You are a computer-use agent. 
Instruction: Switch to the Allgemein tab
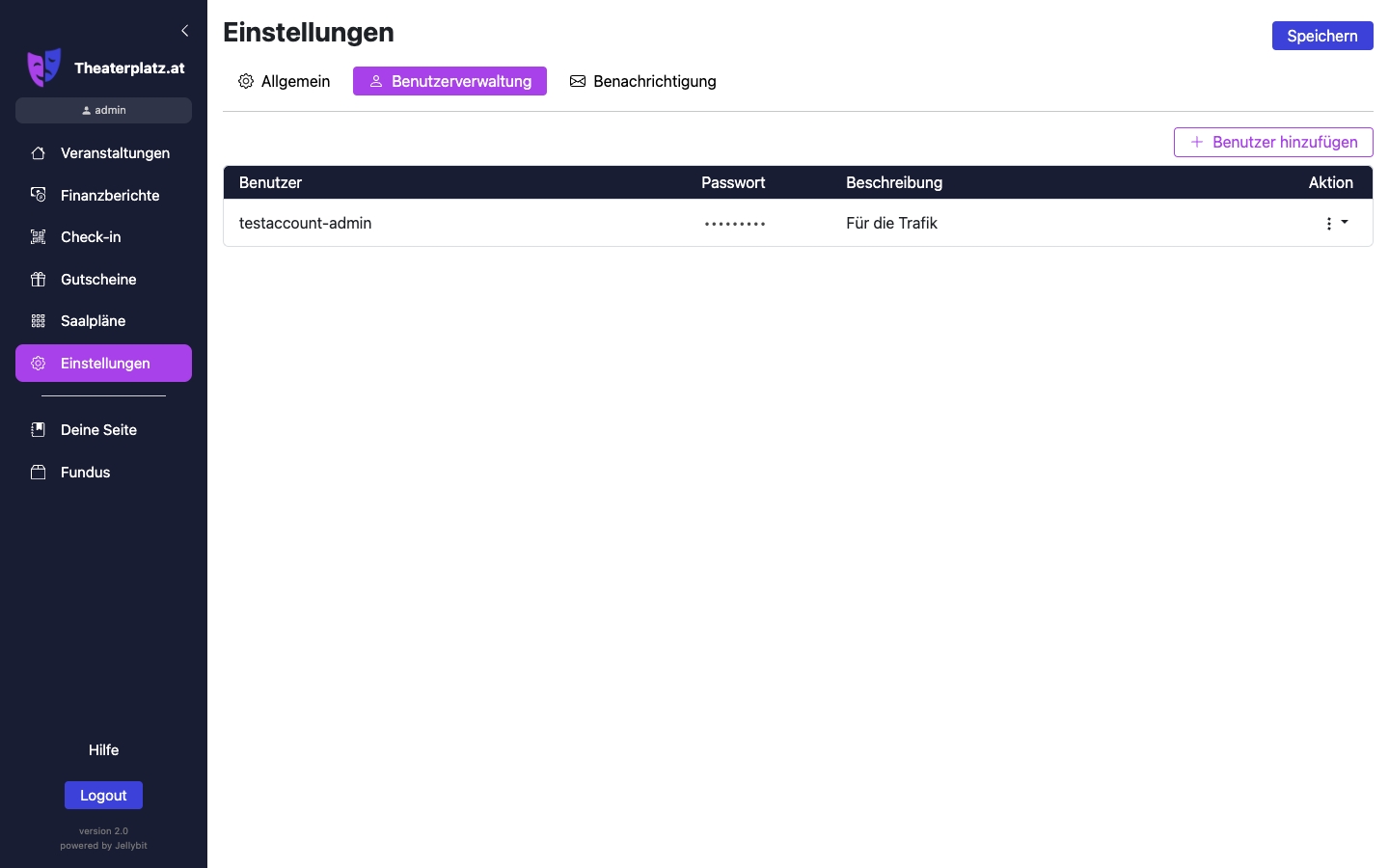pyautogui.click(x=285, y=81)
